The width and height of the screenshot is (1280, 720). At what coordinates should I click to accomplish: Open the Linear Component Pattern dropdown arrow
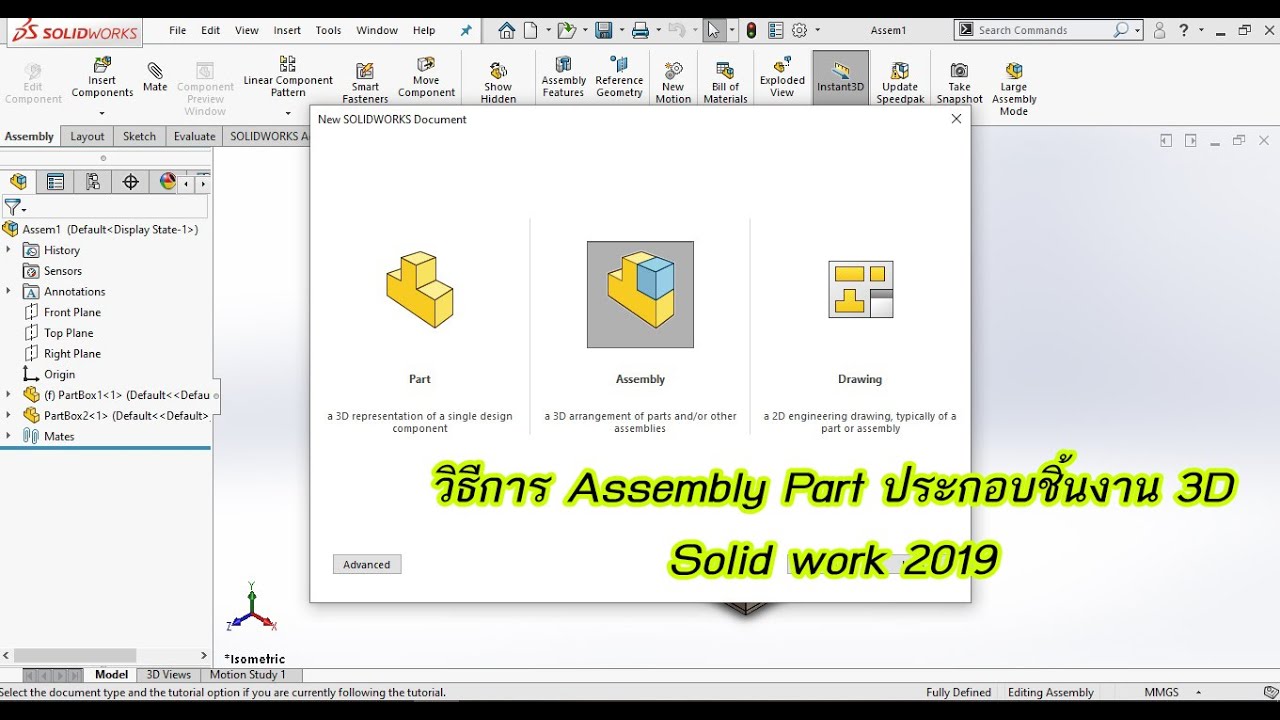(x=288, y=113)
